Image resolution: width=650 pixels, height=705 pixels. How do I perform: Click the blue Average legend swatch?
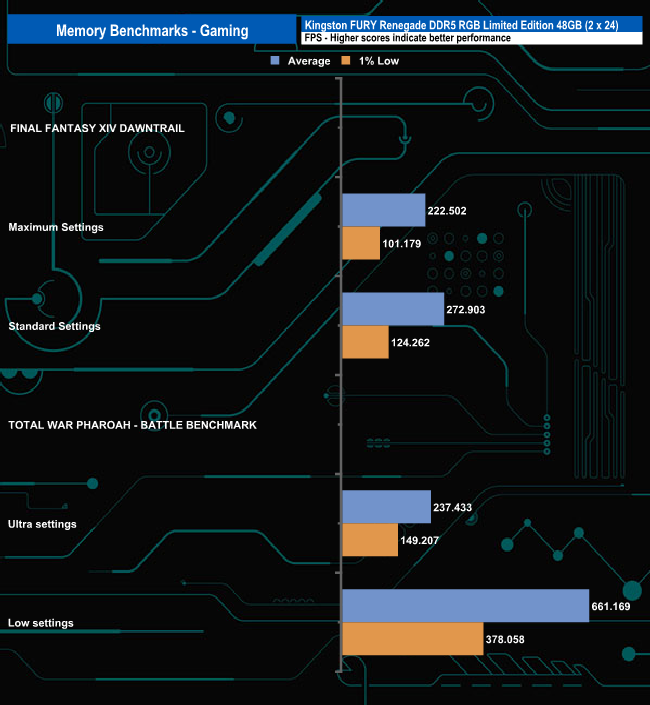275,61
